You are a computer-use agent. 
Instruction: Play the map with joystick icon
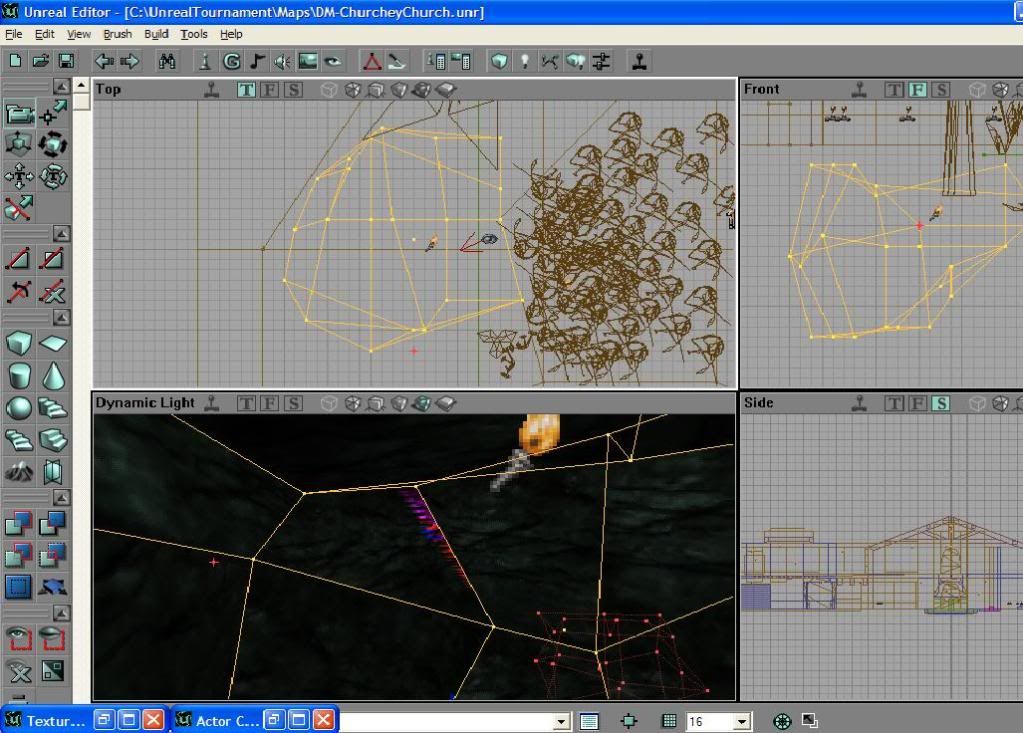[x=639, y=61]
